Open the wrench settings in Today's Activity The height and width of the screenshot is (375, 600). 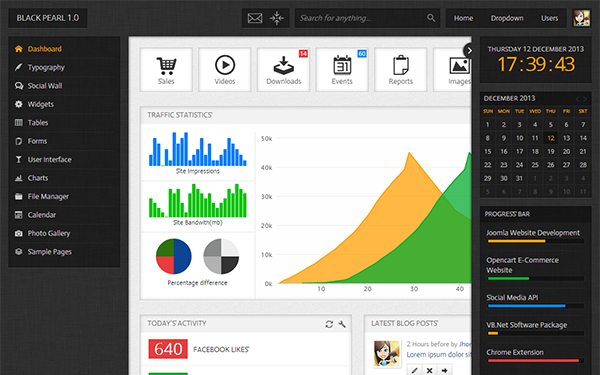(342, 324)
